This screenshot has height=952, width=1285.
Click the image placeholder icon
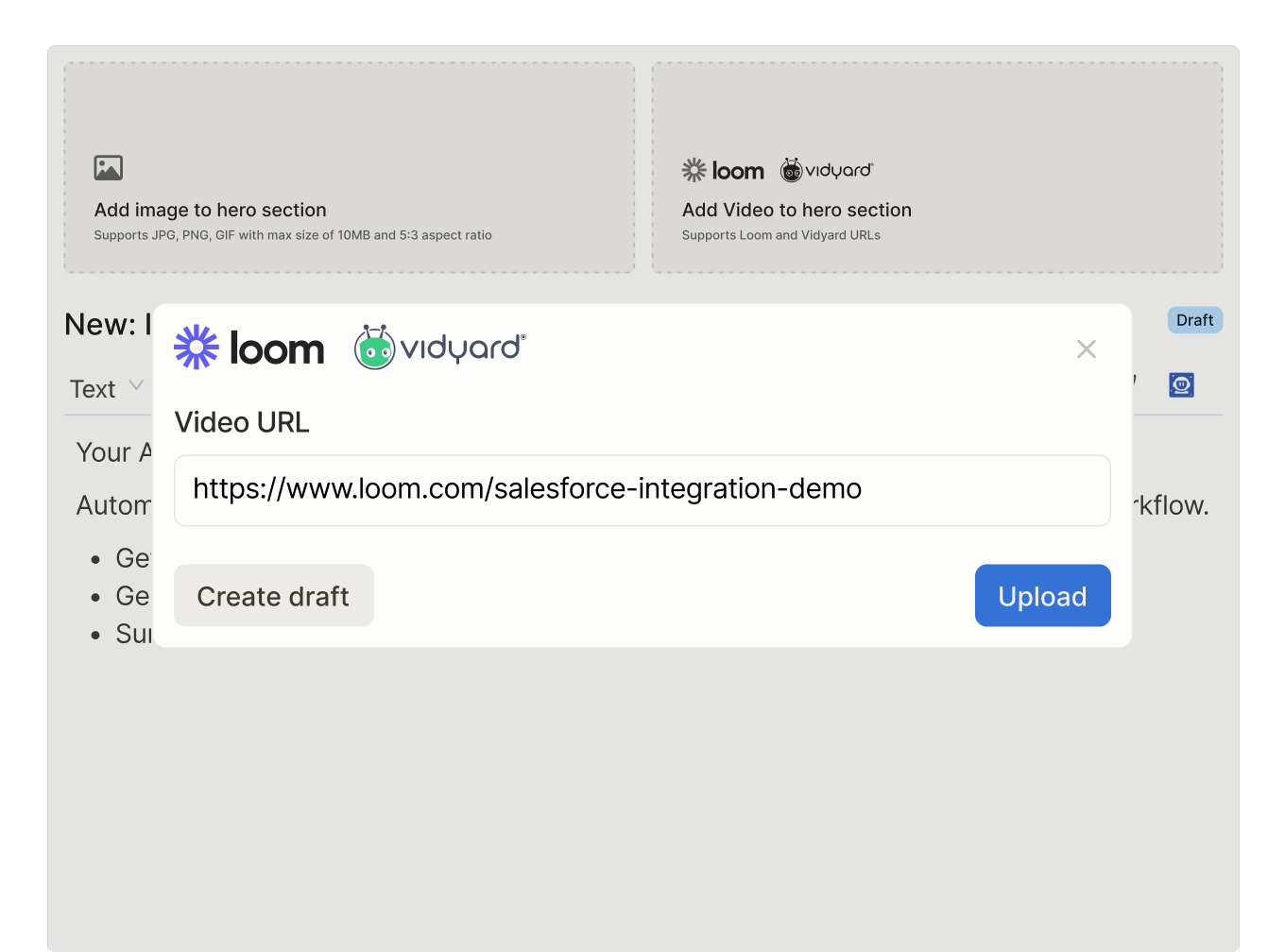coord(109,168)
